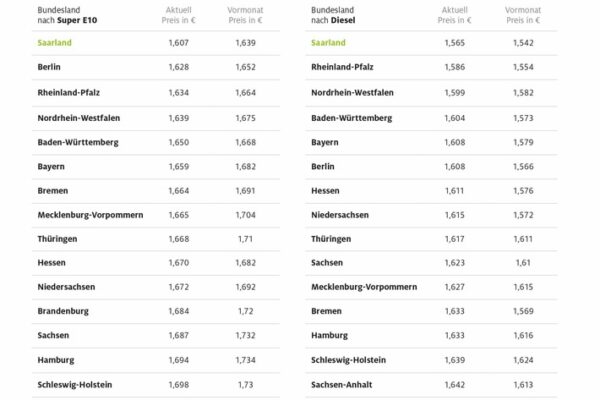Click the 1,607 Saarland Super E10 price

coord(178,42)
